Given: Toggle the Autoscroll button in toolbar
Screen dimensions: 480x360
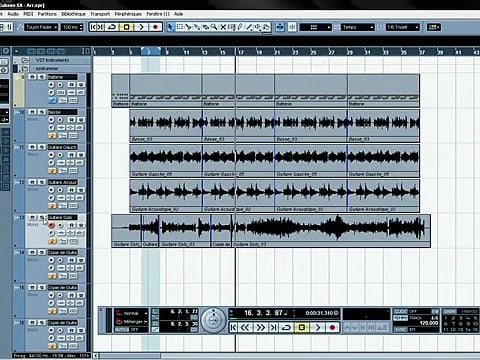Looking at the screenshot, I should point(280,27).
